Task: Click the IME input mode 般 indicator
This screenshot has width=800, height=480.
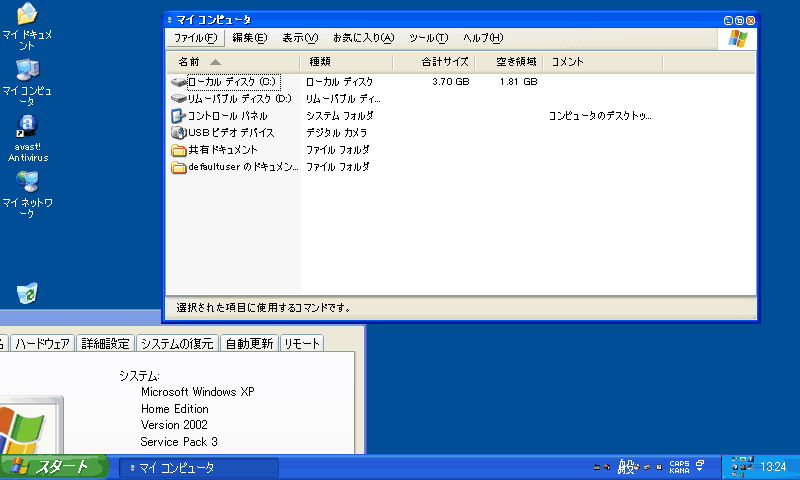Action: 625,466
